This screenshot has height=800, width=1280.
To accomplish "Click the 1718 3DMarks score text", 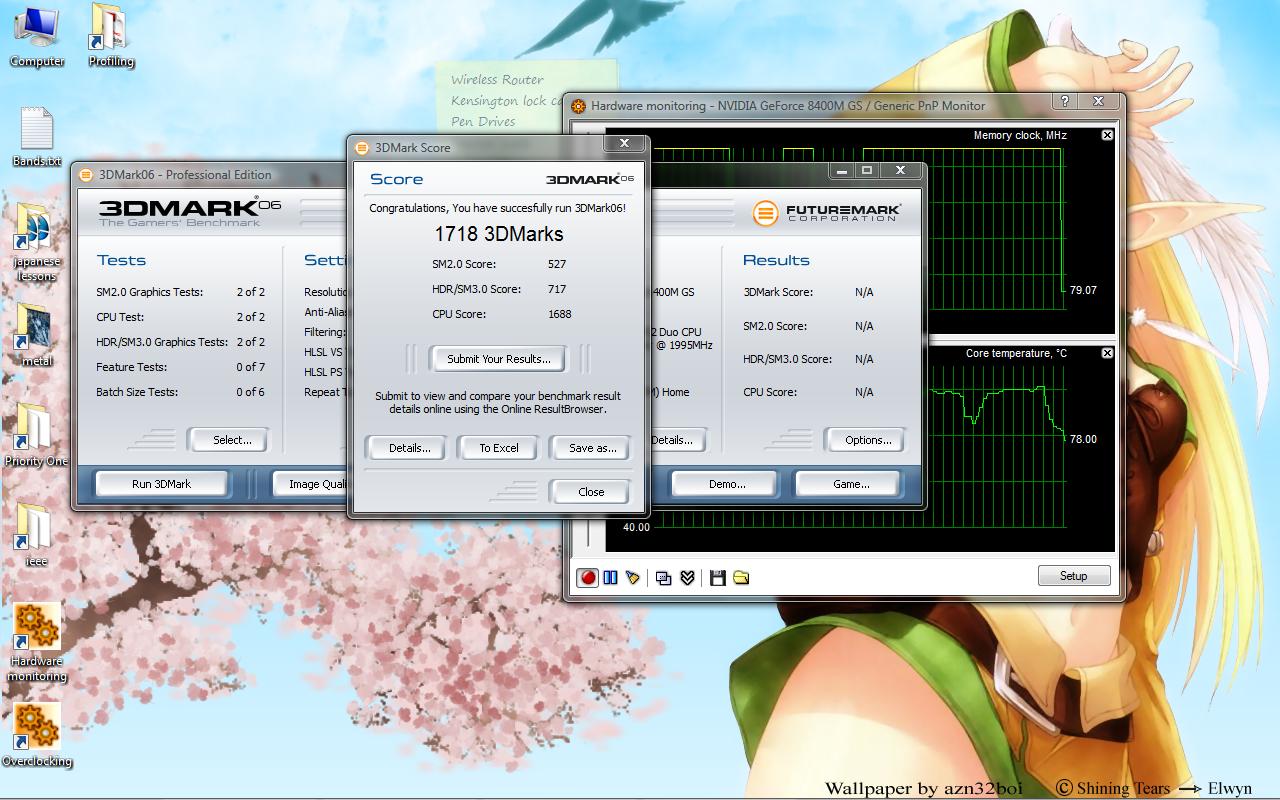I will [498, 234].
